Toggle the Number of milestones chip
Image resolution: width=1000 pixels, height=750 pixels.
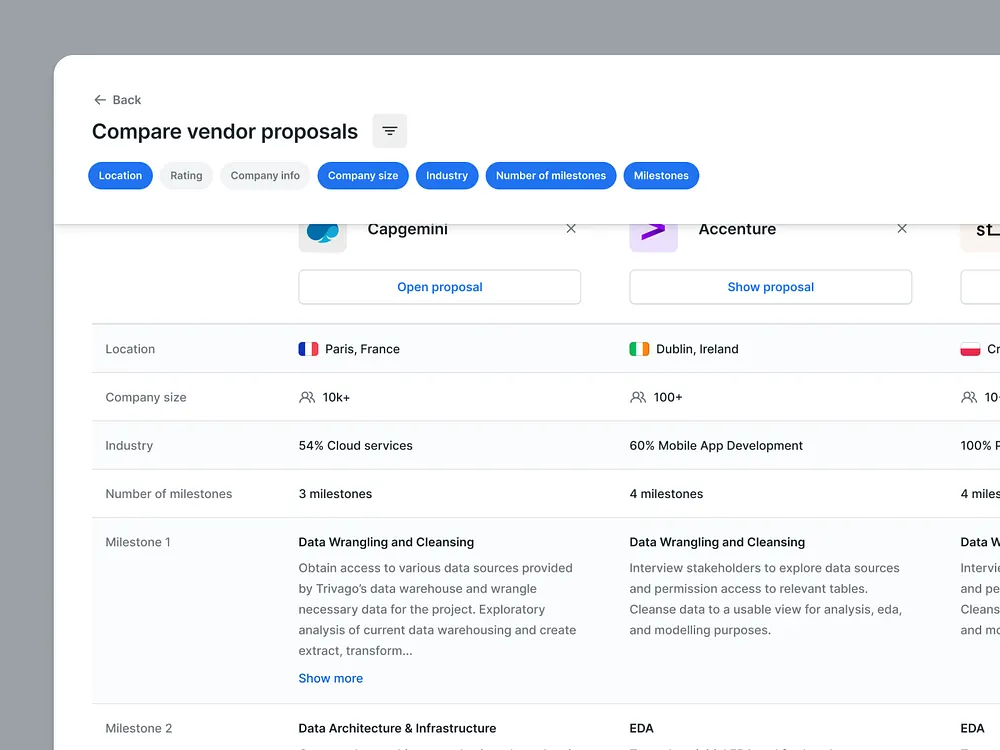point(551,175)
